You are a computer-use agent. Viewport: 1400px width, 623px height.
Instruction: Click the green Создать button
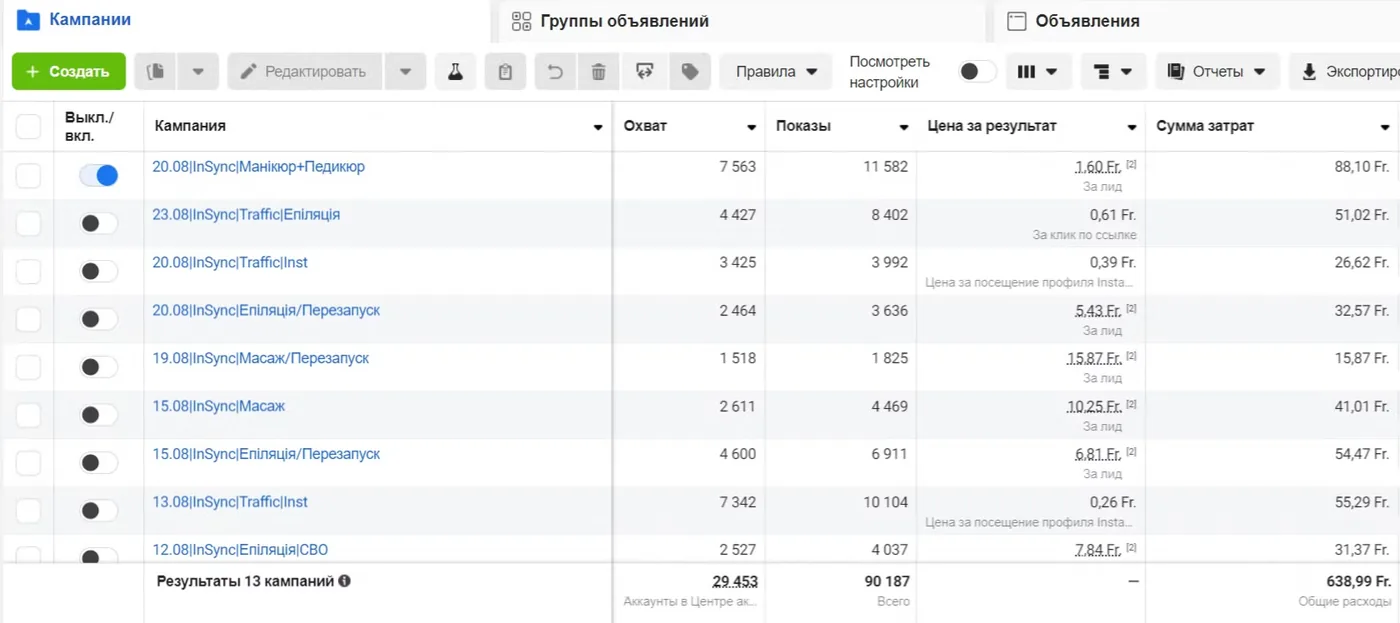69,72
